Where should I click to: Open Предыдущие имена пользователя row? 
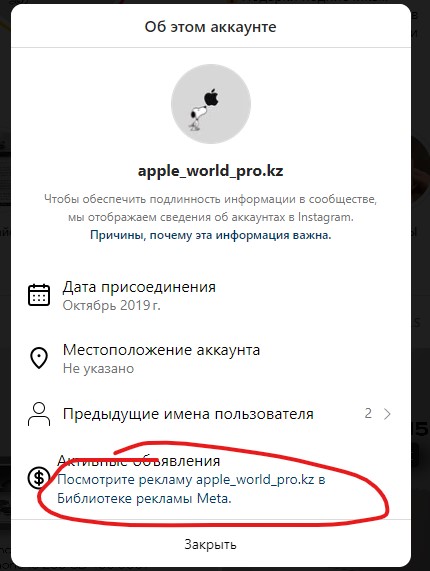coord(211,414)
